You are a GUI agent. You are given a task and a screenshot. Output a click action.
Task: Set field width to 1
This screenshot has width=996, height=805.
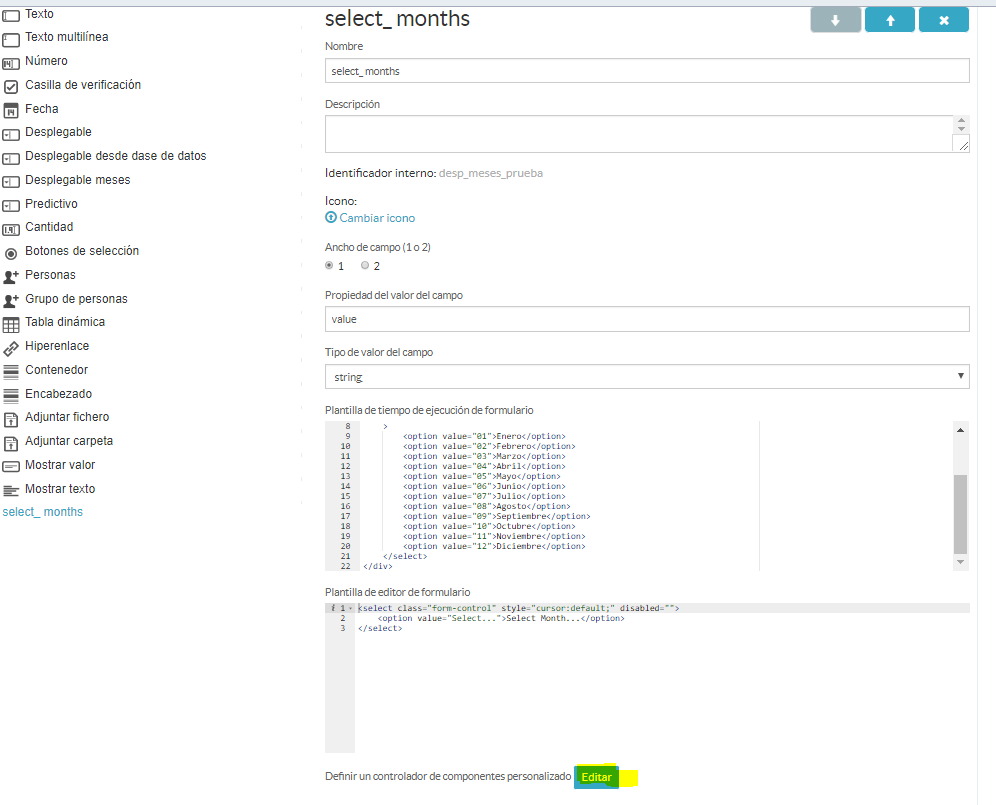pos(329,266)
